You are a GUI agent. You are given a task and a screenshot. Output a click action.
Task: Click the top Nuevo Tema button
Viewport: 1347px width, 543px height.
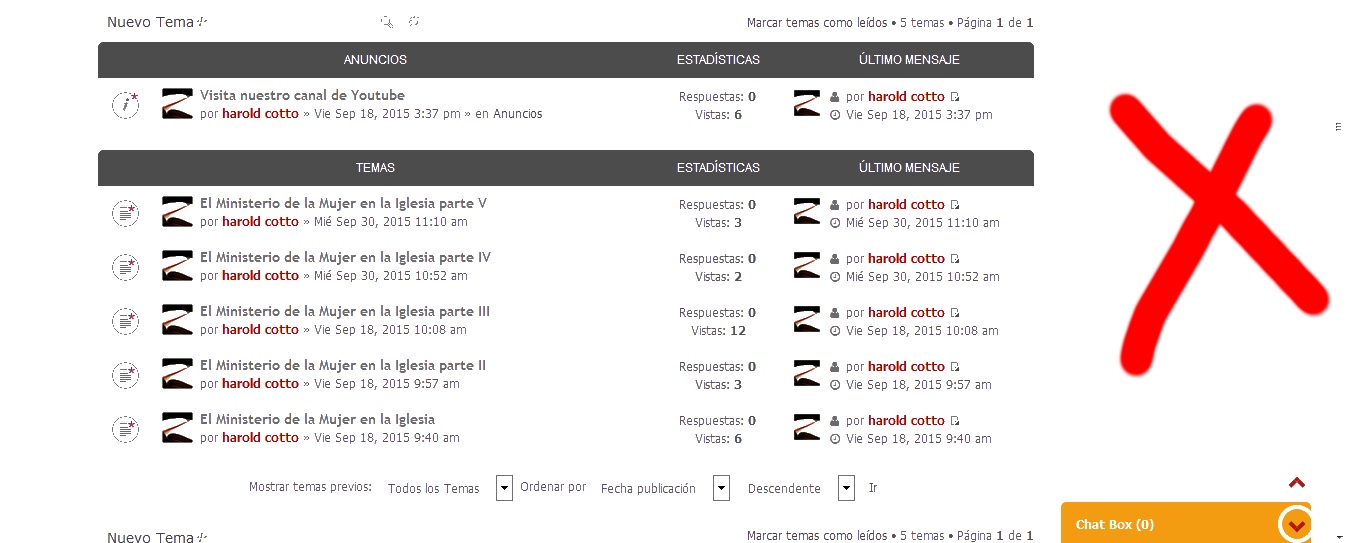tap(156, 22)
